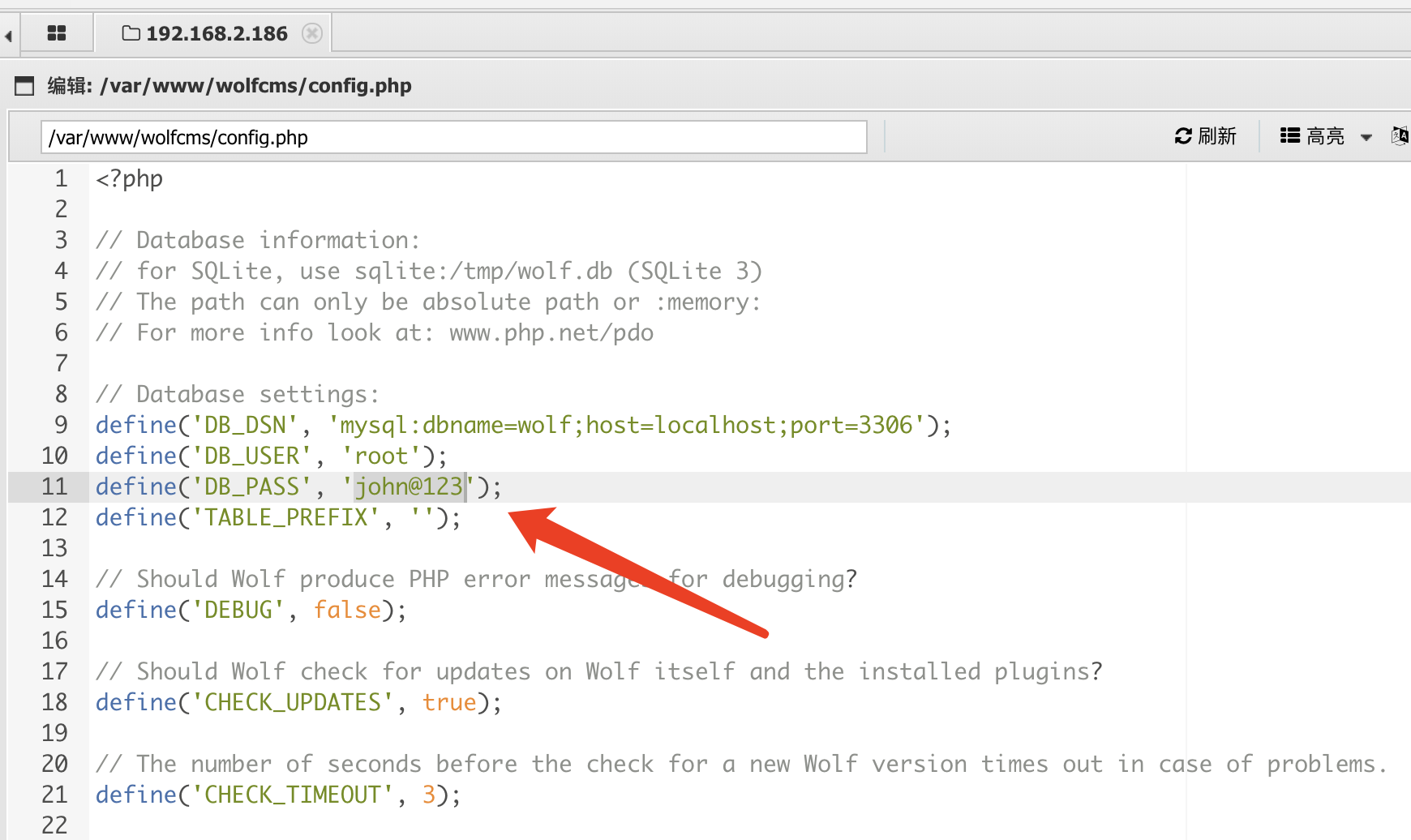The width and height of the screenshot is (1411, 840).
Task: Click the CHECK_UPDATES true value
Action: [x=449, y=702]
